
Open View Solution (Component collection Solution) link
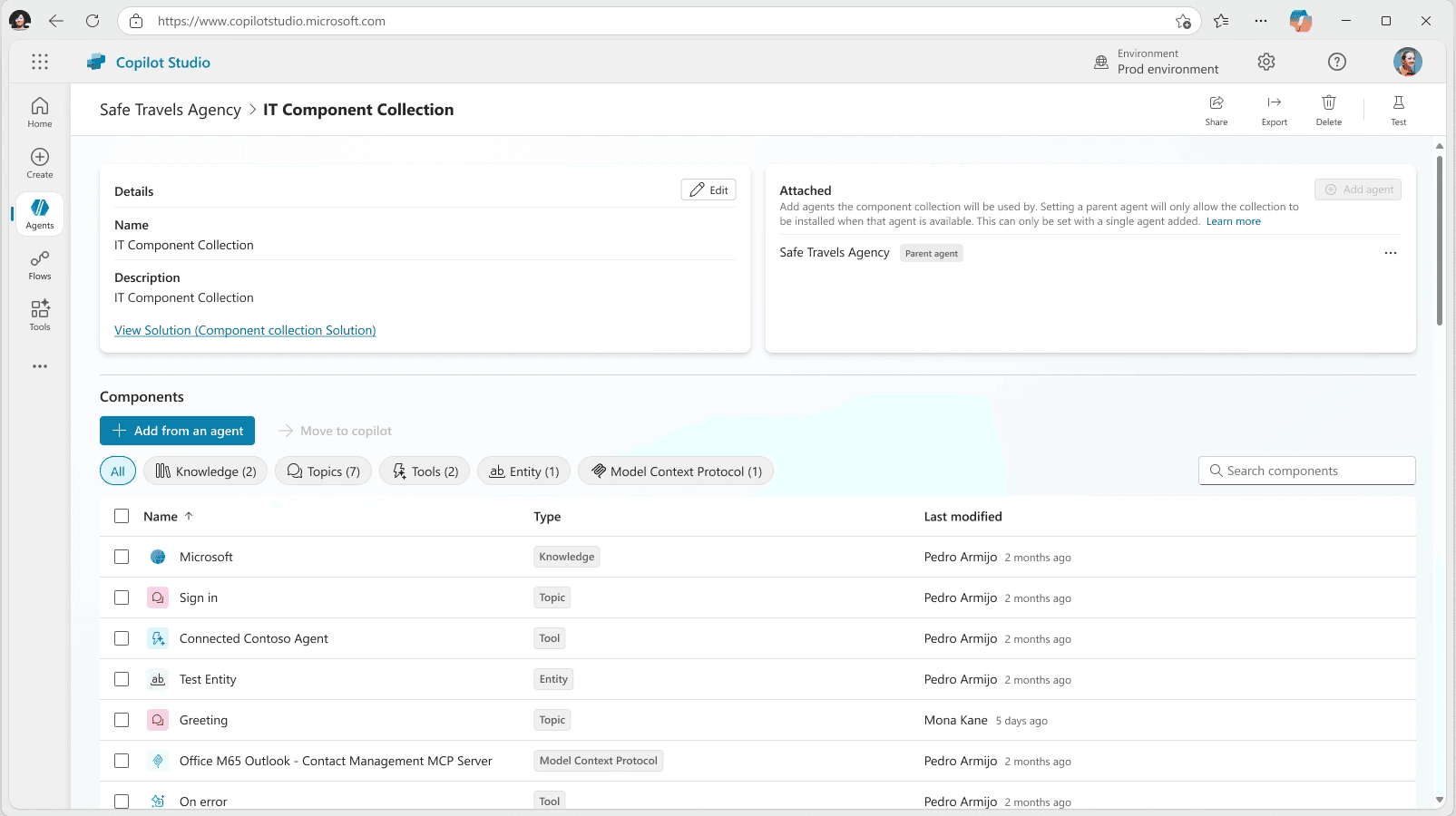point(245,330)
